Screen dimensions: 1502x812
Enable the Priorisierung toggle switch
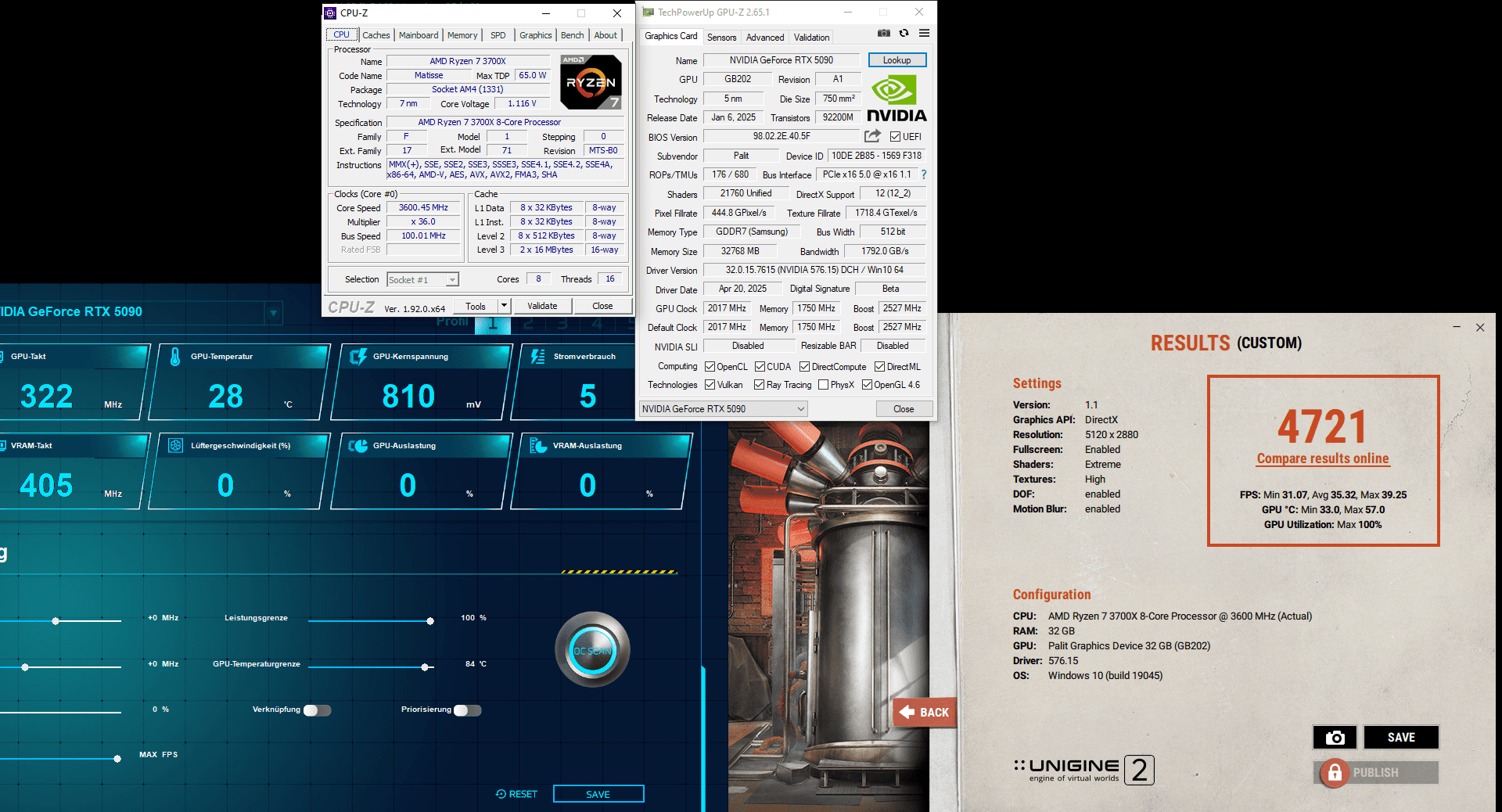[467, 710]
